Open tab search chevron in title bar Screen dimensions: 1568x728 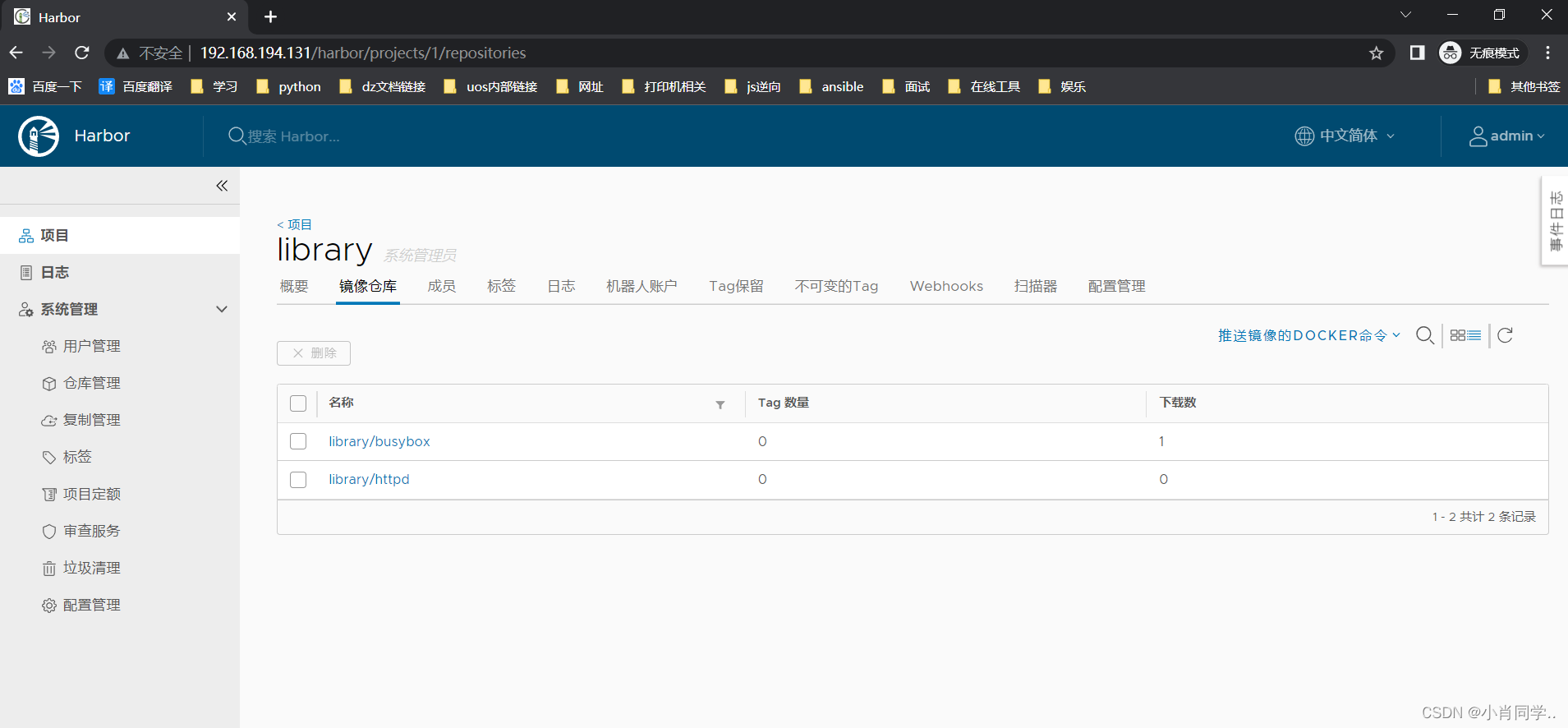tap(1405, 15)
